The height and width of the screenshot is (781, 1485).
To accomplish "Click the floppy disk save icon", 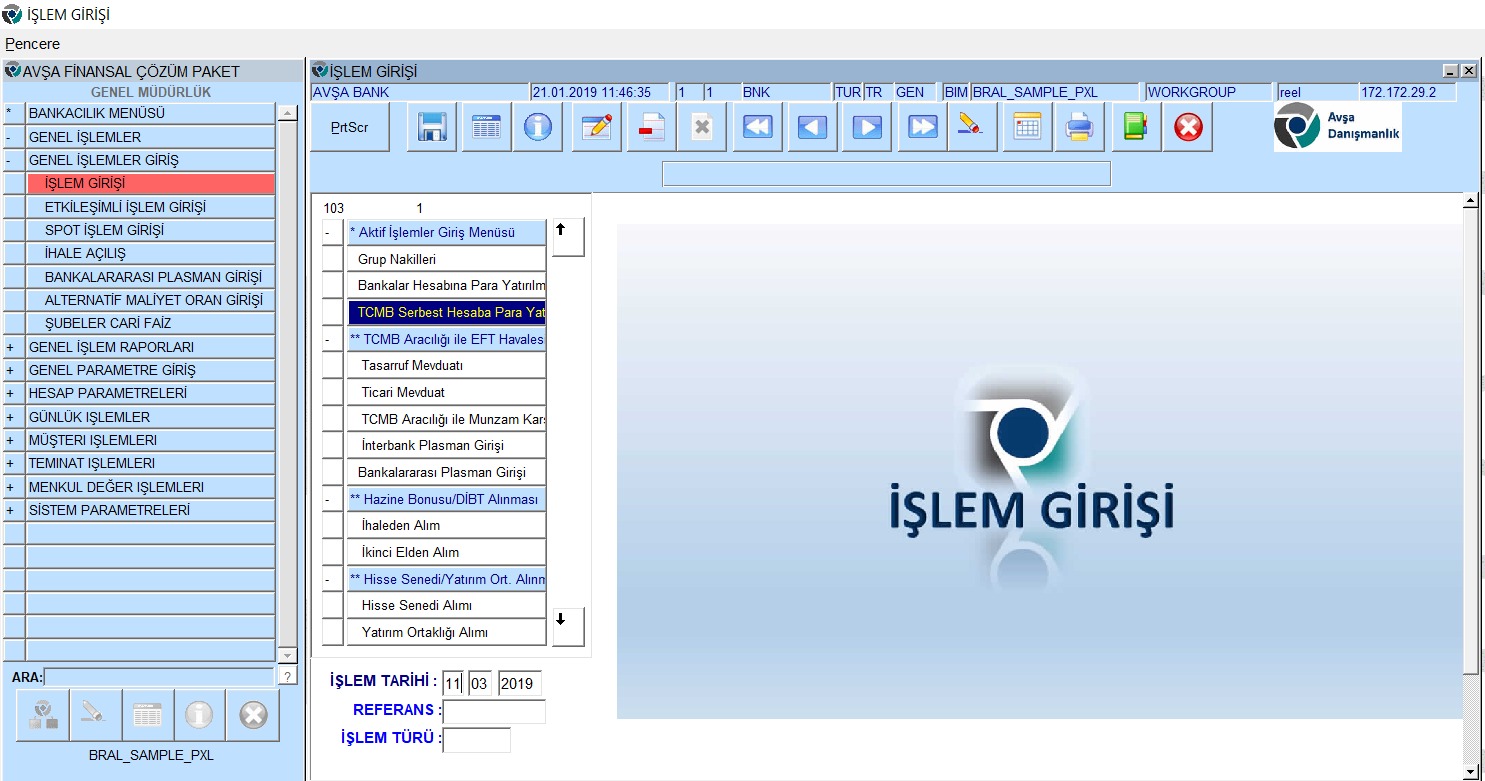I will click(432, 128).
